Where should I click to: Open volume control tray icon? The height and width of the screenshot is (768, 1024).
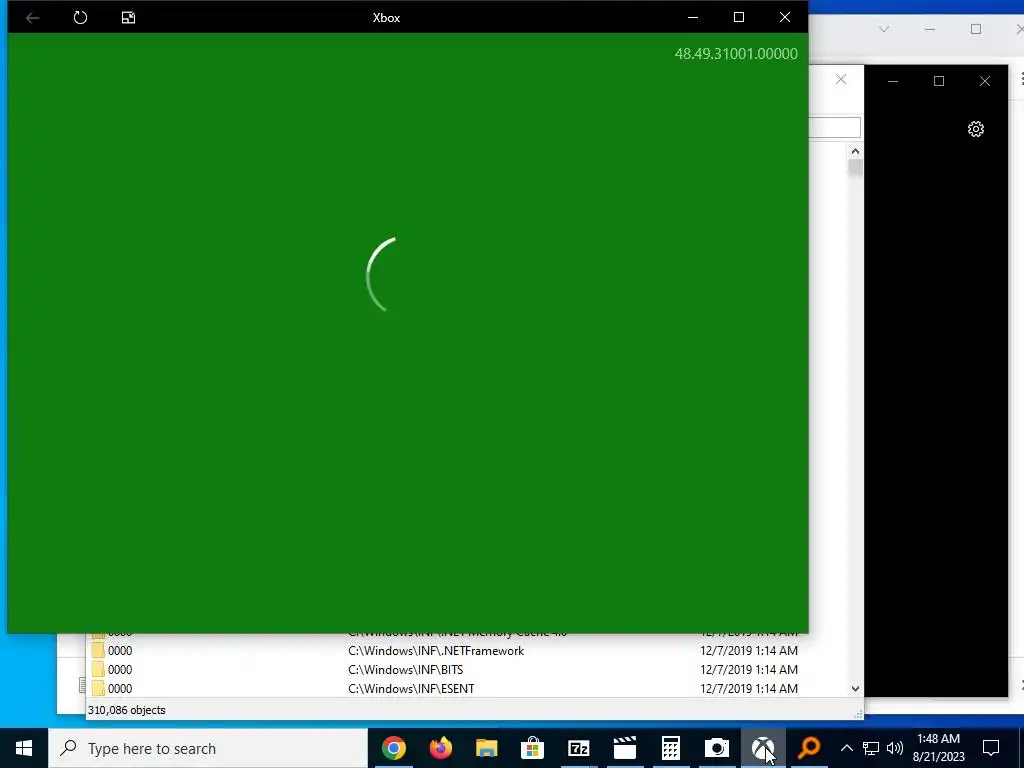point(895,748)
